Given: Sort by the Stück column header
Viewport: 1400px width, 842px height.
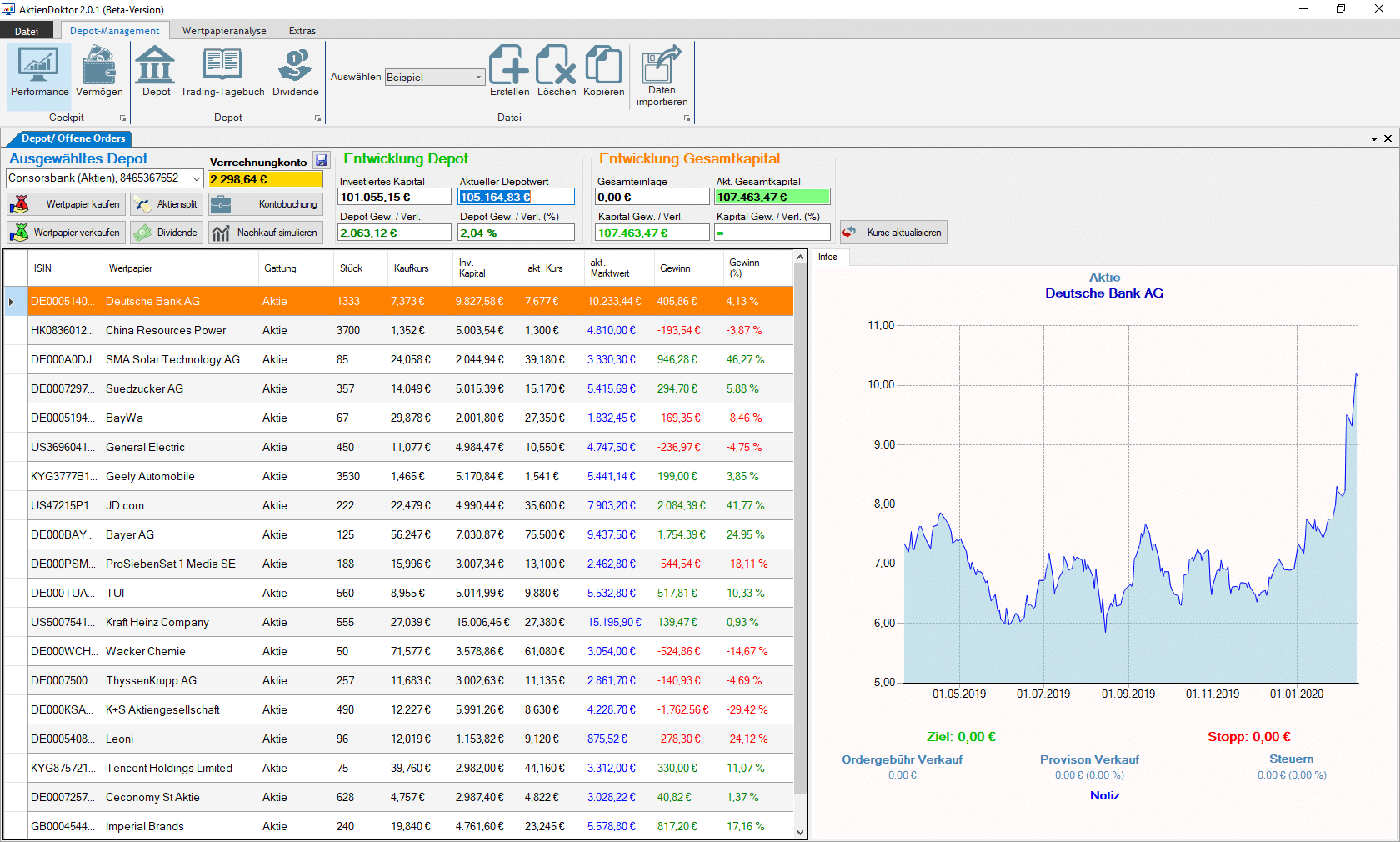Looking at the screenshot, I should (361, 268).
